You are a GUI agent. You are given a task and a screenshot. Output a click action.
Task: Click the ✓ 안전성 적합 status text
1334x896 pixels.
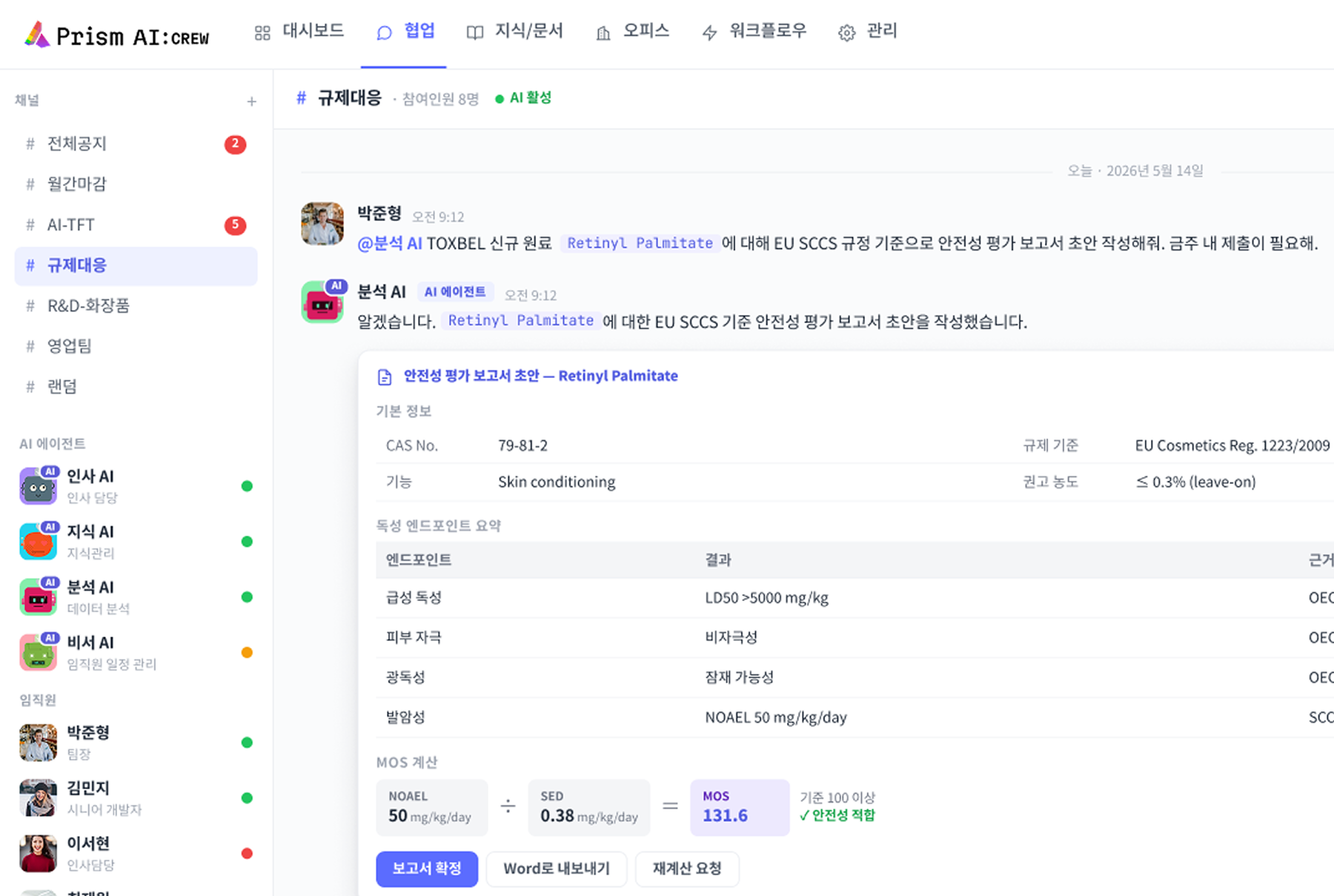[837, 815]
